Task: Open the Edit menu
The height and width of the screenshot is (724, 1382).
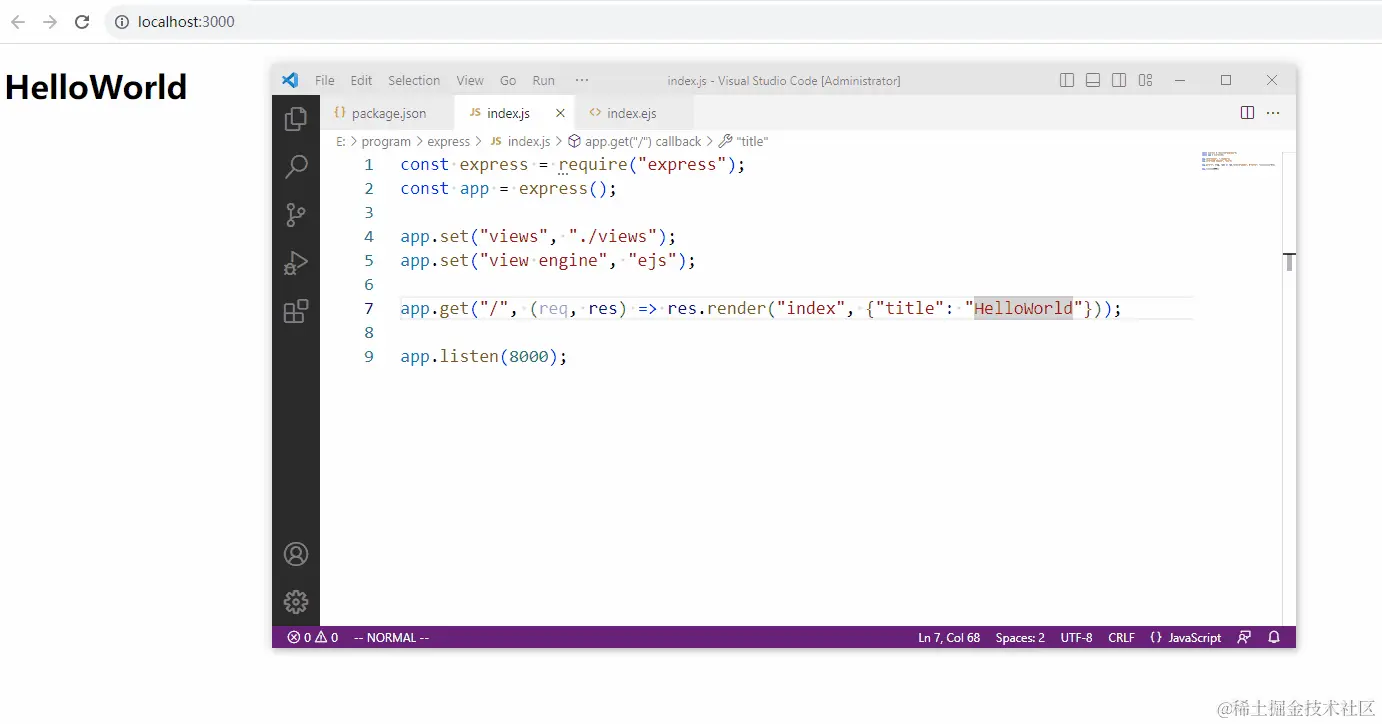Action: coord(361,80)
